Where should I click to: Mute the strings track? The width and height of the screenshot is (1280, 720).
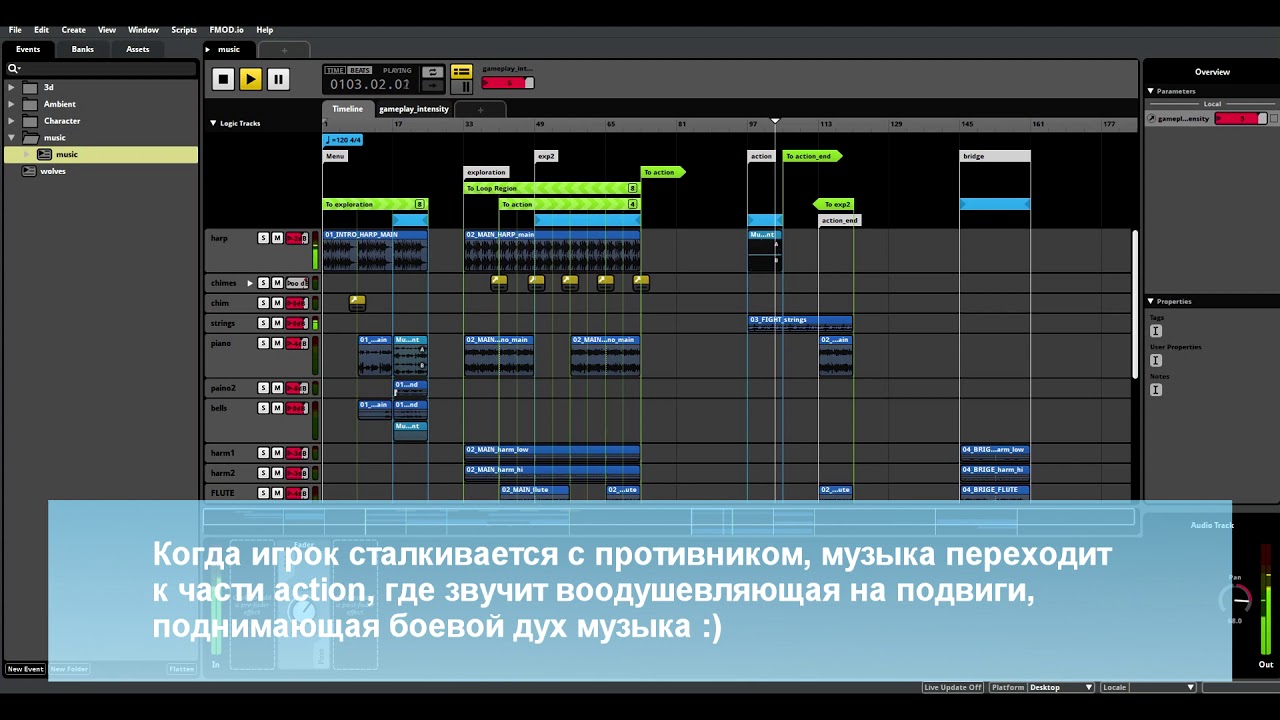click(x=277, y=323)
